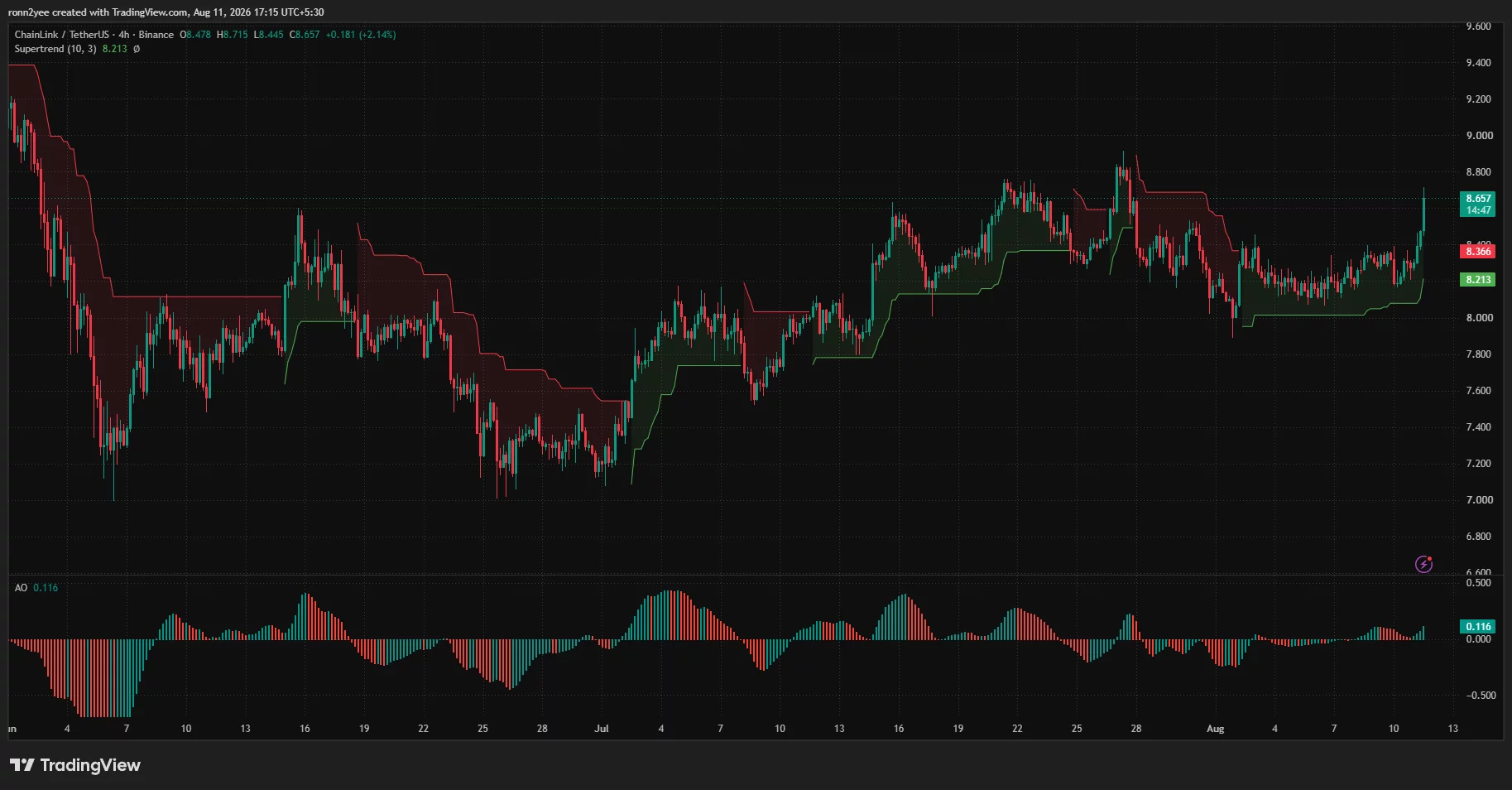
Task: Click the red 8.366 price tag
Action: (1478, 252)
